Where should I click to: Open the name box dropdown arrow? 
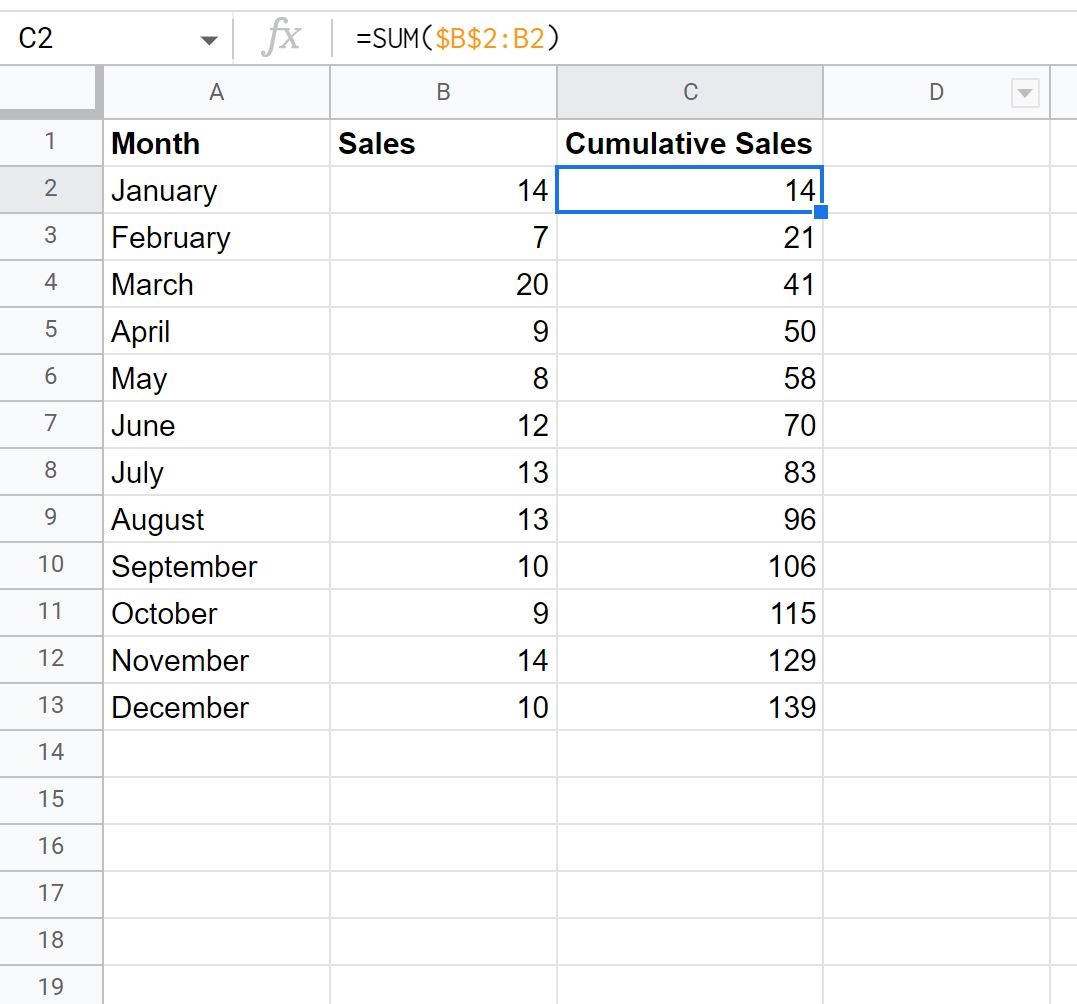(x=208, y=37)
